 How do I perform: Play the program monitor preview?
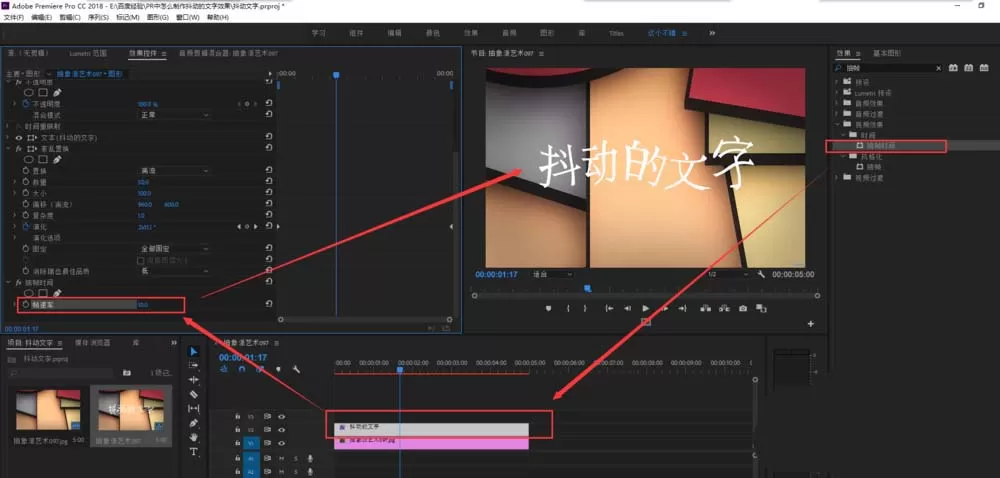[x=646, y=308]
